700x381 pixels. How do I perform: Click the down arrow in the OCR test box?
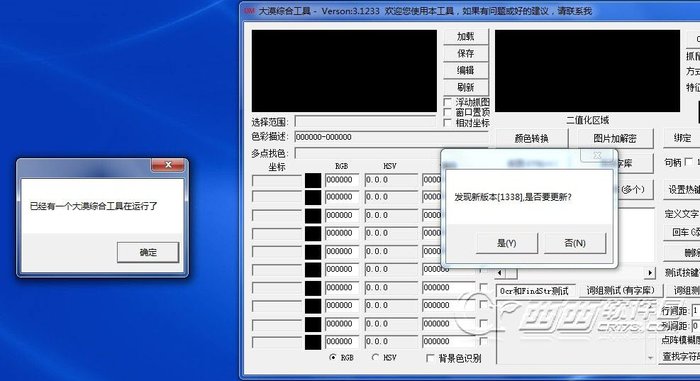[650, 357]
